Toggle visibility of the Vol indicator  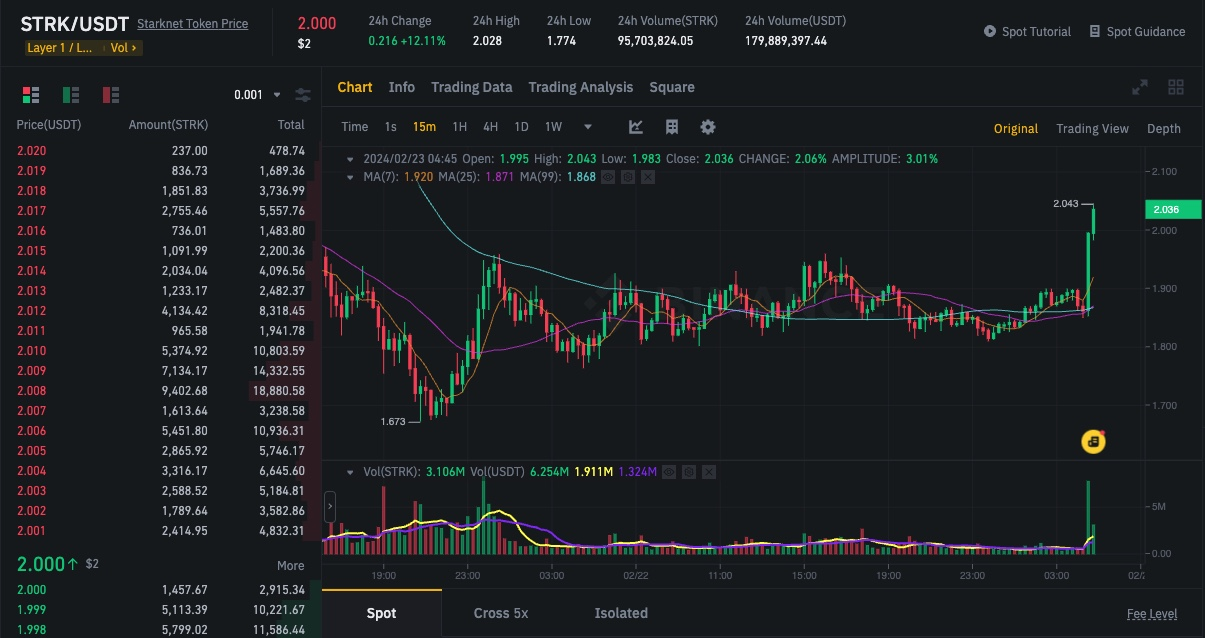click(x=670, y=471)
